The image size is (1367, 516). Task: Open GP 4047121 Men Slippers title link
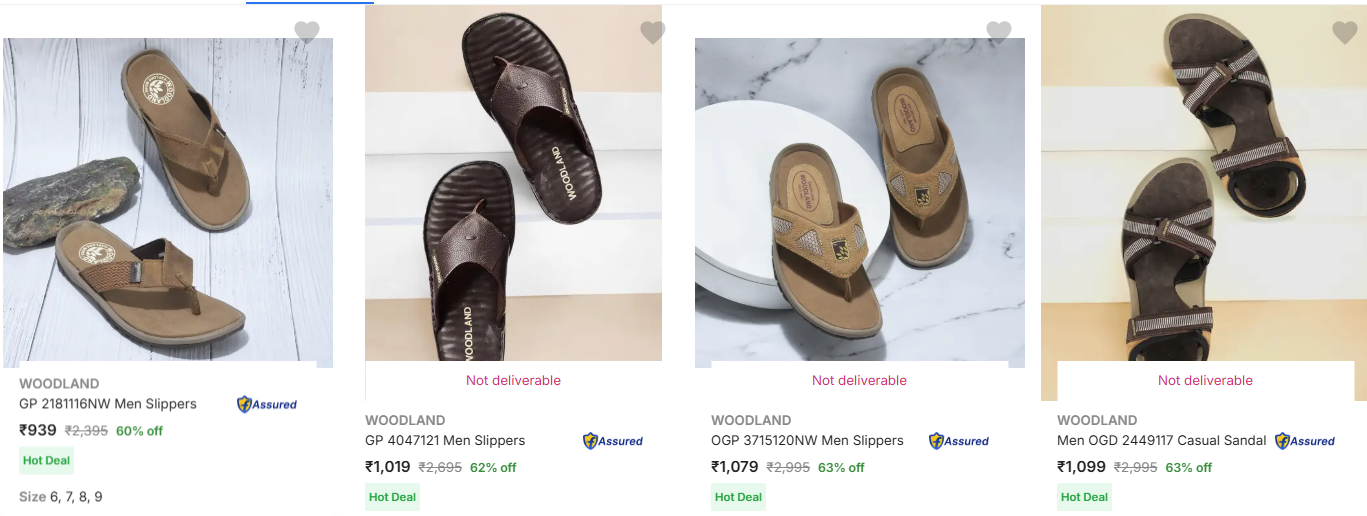tap(445, 440)
